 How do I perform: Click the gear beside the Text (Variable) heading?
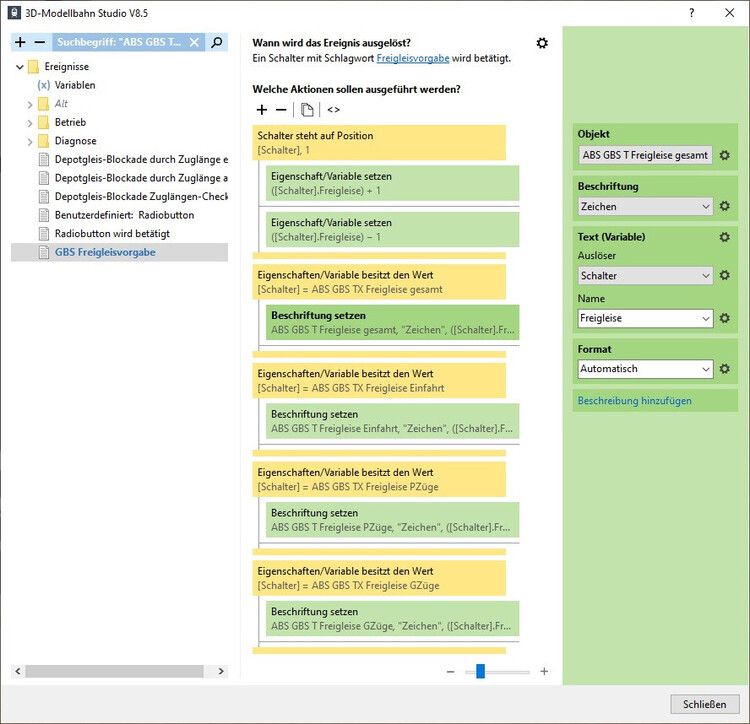725,237
